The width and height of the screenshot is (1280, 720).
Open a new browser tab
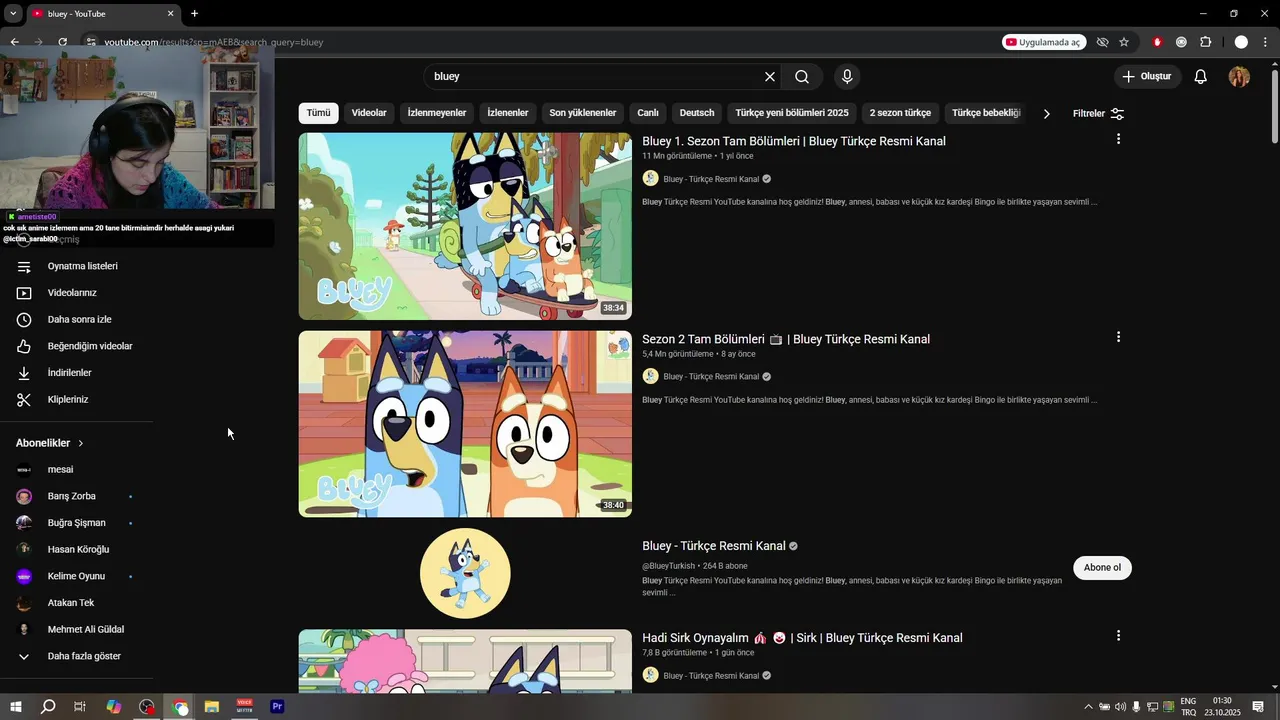point(194,14)
